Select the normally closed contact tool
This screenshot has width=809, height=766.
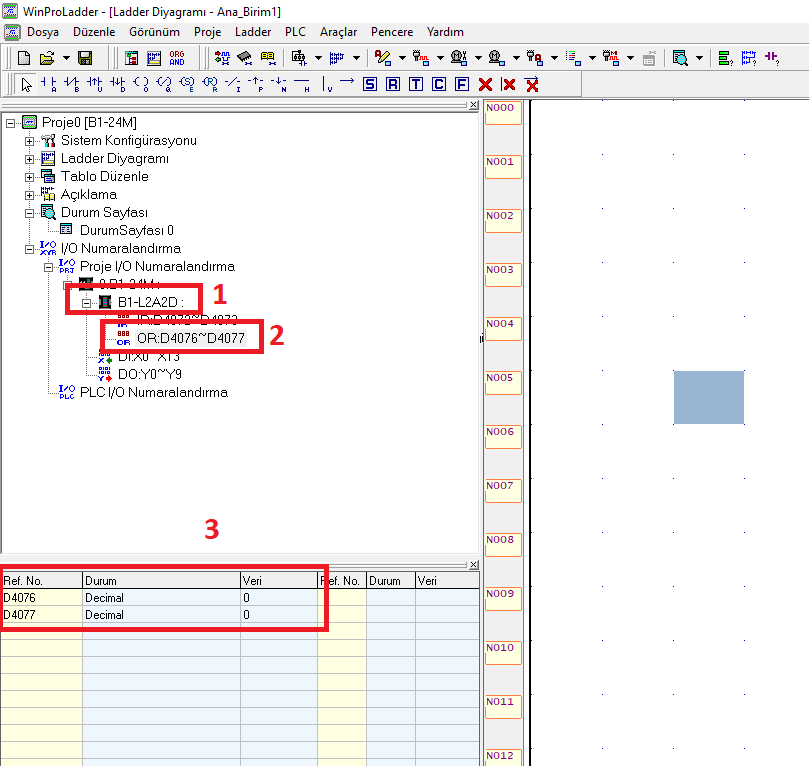click(x=71, y=84)
